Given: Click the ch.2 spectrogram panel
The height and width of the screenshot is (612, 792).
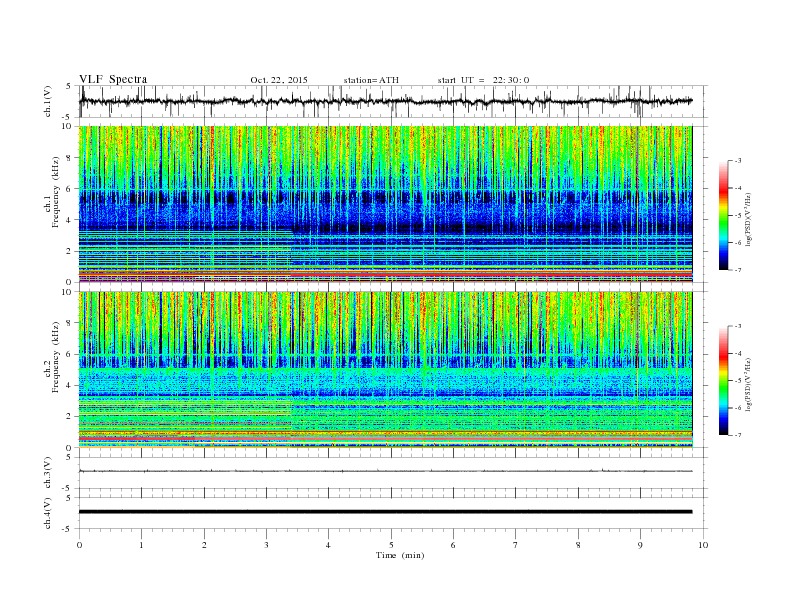Looking at the screenshot, I should [385, 369].
